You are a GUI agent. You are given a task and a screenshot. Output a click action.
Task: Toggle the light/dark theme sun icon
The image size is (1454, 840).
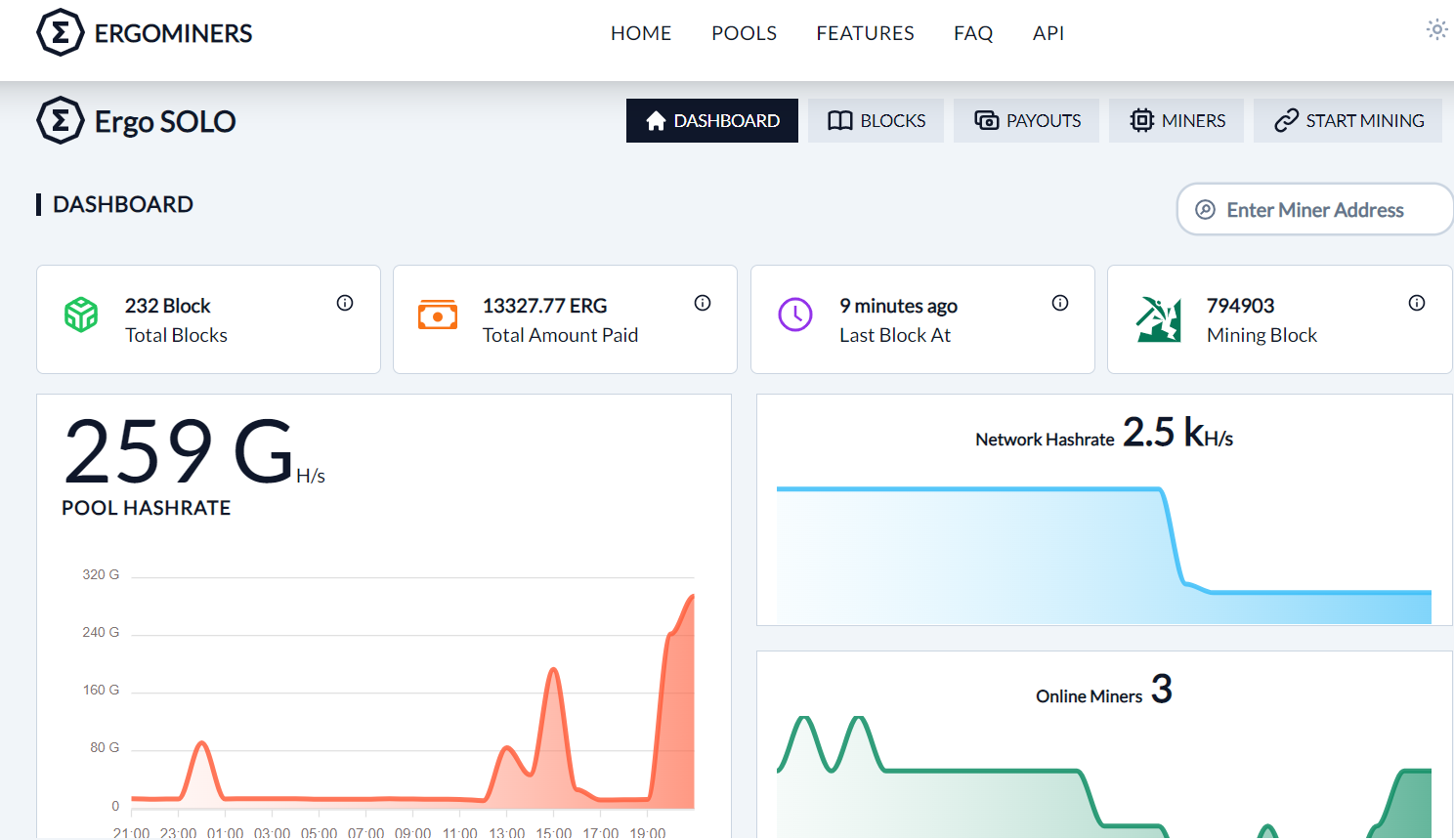click(x=1436, y=29)
